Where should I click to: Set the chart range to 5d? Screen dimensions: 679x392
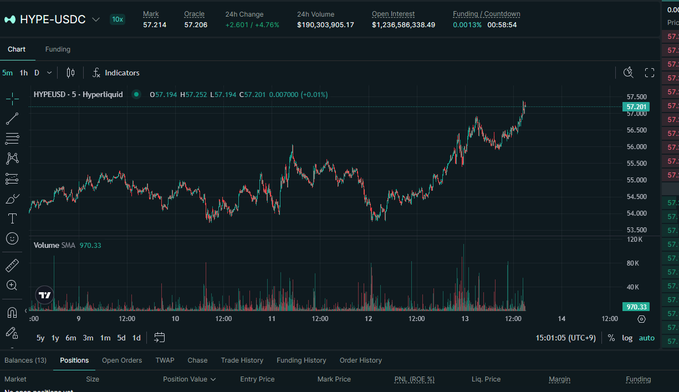[x=121, y=338]
